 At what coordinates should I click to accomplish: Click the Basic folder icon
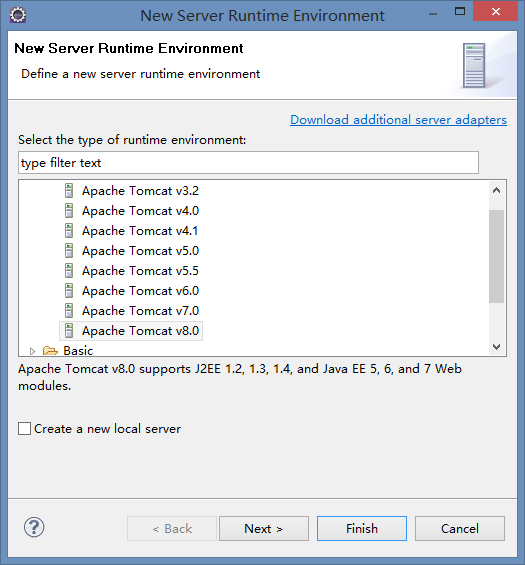point(50,351)
